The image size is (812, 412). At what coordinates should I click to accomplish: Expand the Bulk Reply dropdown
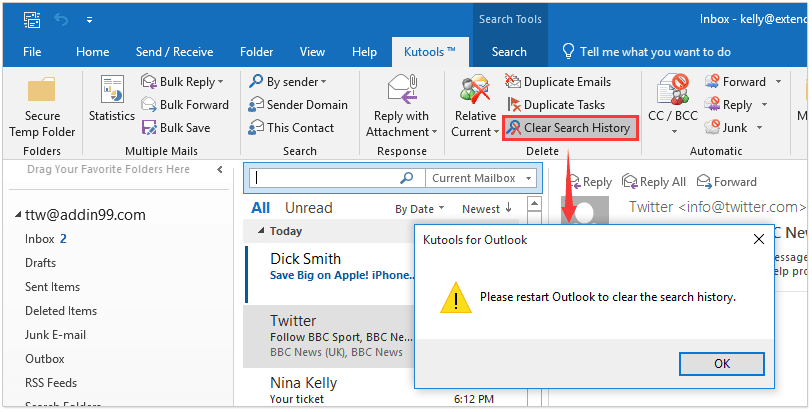point(221,82)
